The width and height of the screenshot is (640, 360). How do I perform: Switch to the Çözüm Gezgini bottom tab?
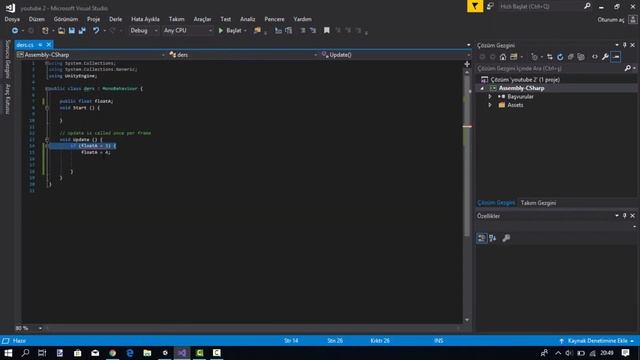pyautogui.click(x=496, y=203)
